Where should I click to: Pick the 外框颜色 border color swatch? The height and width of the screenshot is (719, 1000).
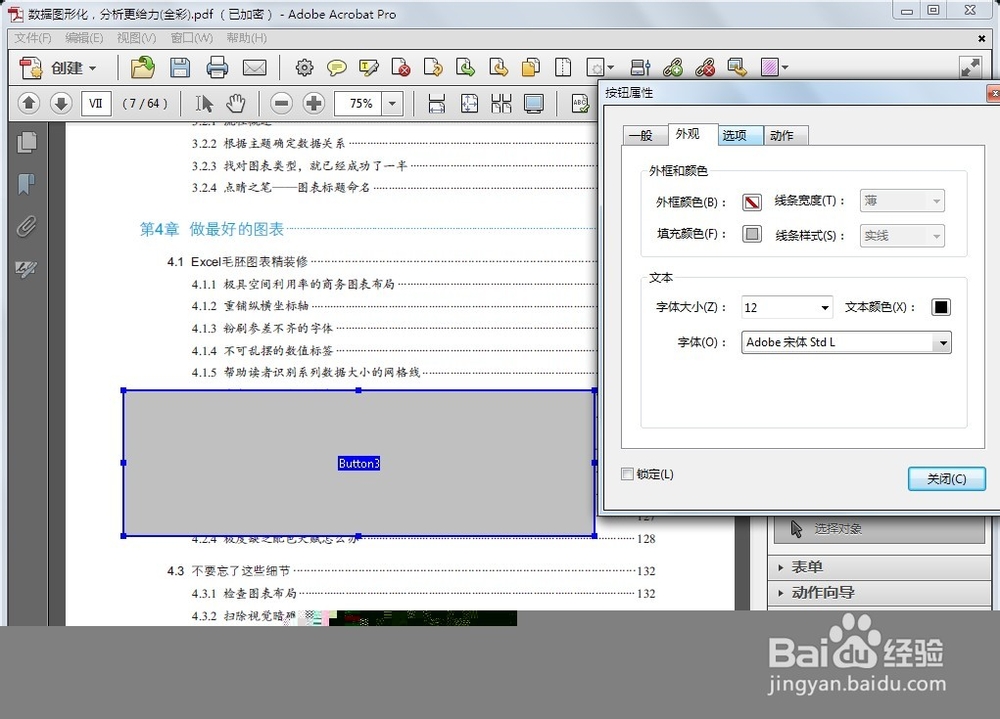(x=752, y=202)
